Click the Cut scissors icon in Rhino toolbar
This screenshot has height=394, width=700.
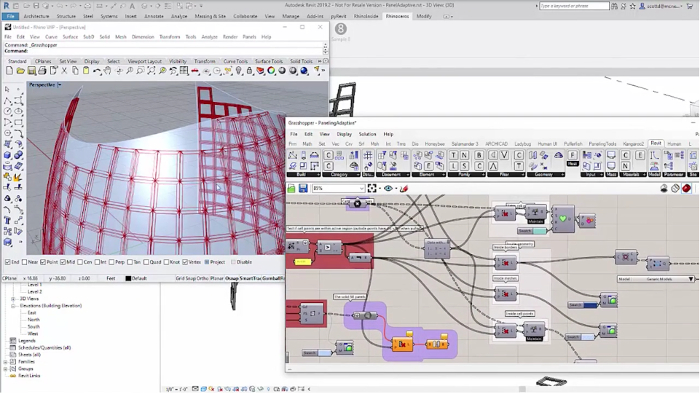(64, 71)
